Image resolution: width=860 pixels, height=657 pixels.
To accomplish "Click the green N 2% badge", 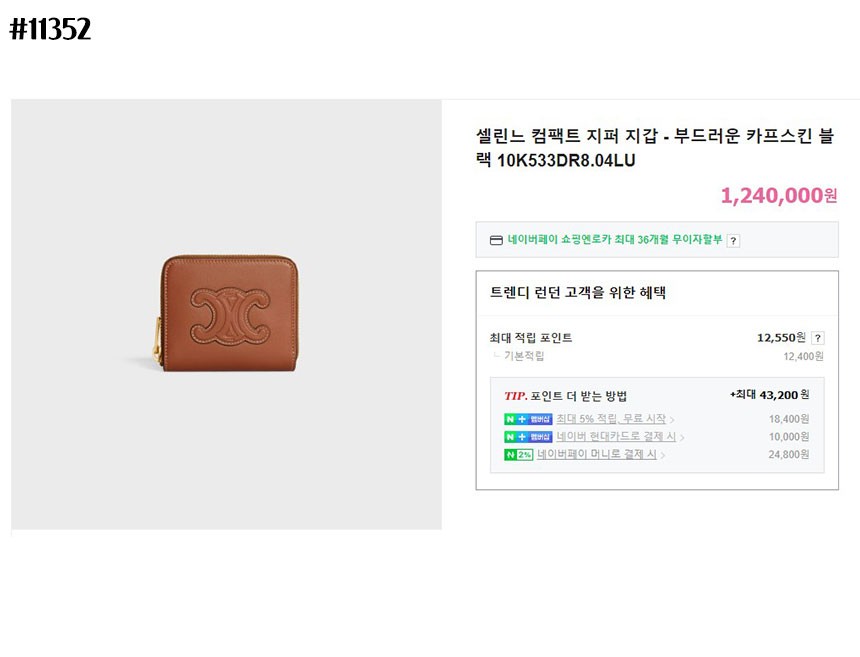I will [x=518, y=455].
